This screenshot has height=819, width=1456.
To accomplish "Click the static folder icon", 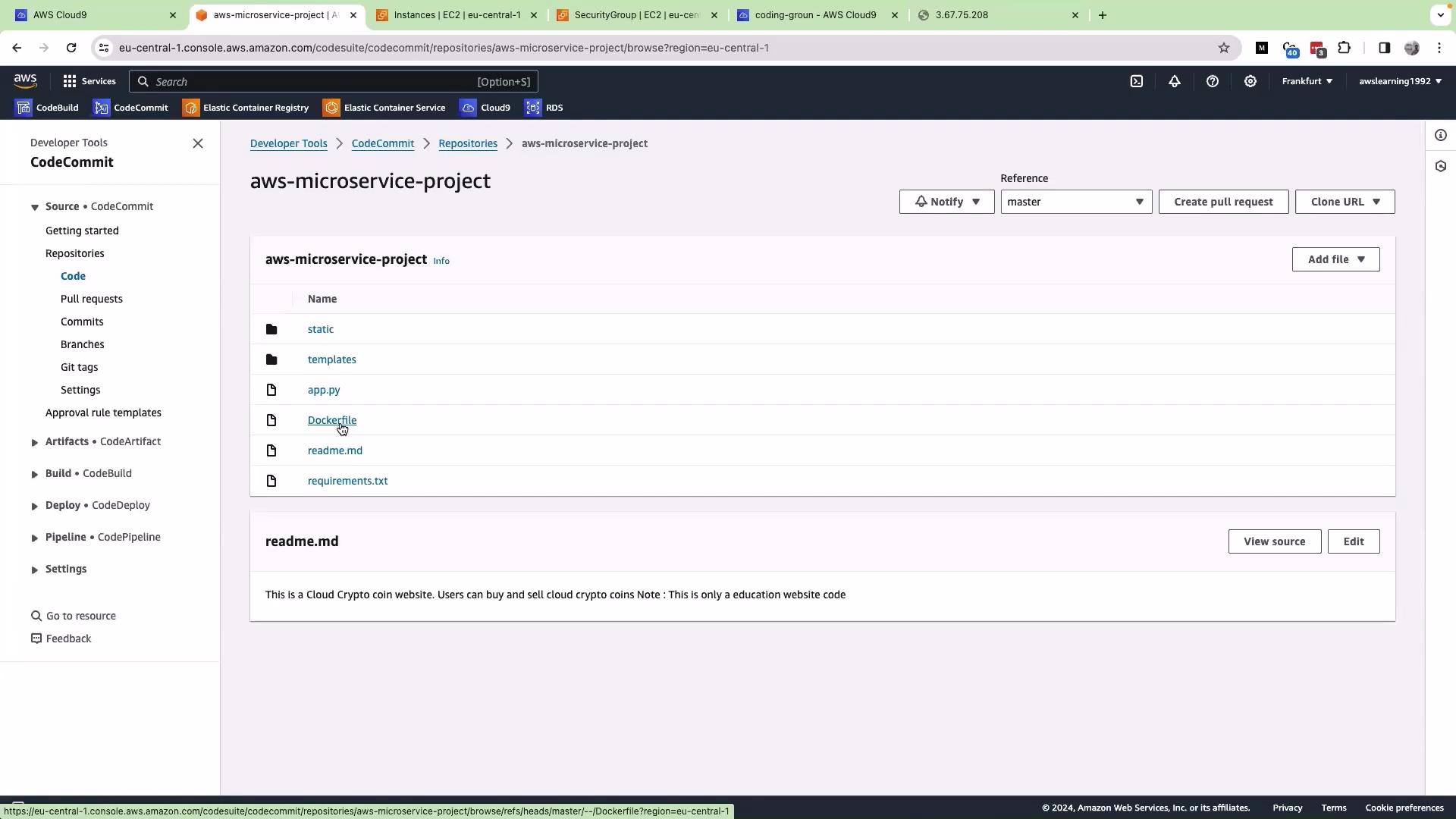I will (x=271, y=329).
